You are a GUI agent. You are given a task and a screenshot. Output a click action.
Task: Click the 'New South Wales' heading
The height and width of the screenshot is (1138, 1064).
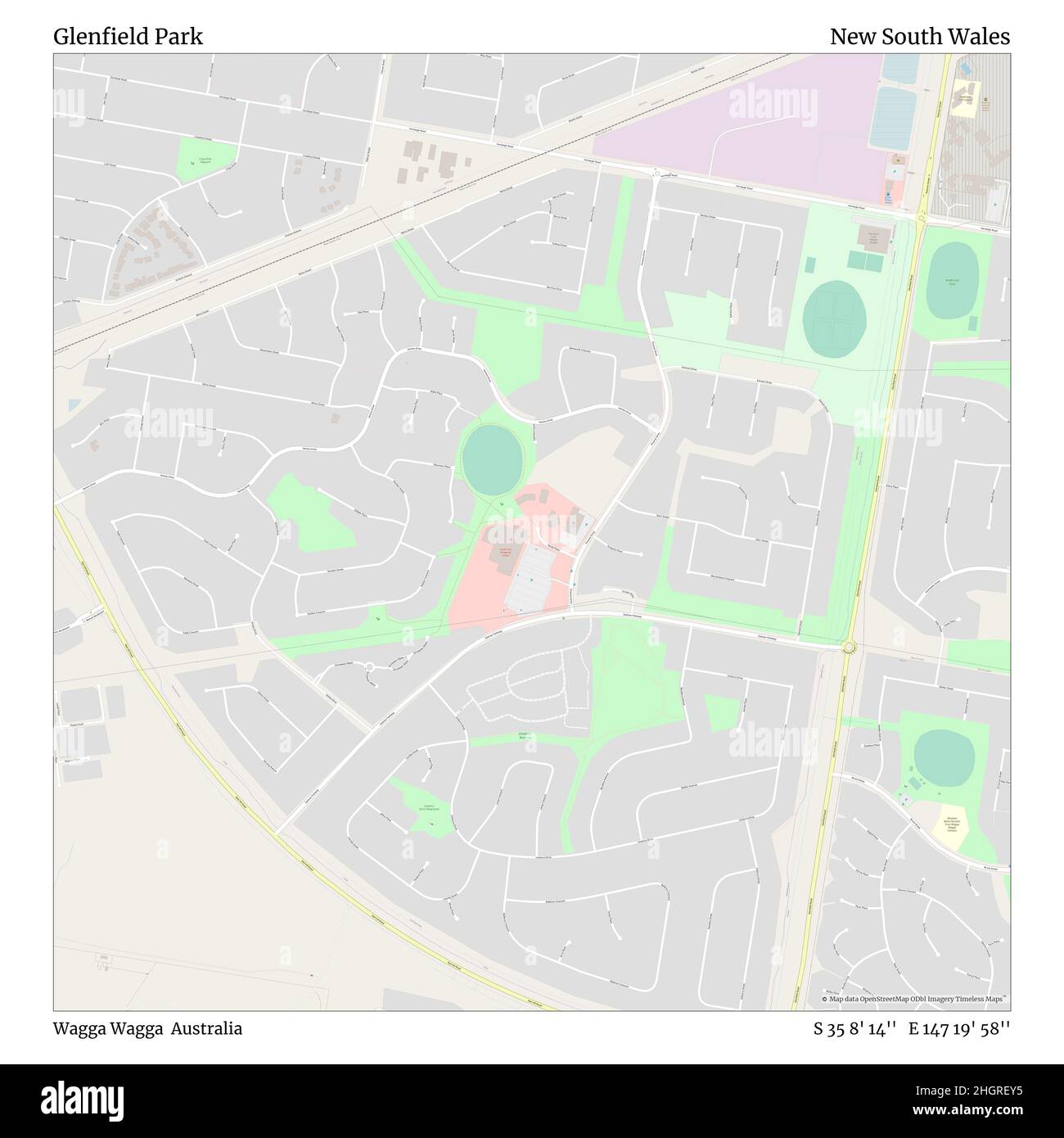click(x=919, y=36)
